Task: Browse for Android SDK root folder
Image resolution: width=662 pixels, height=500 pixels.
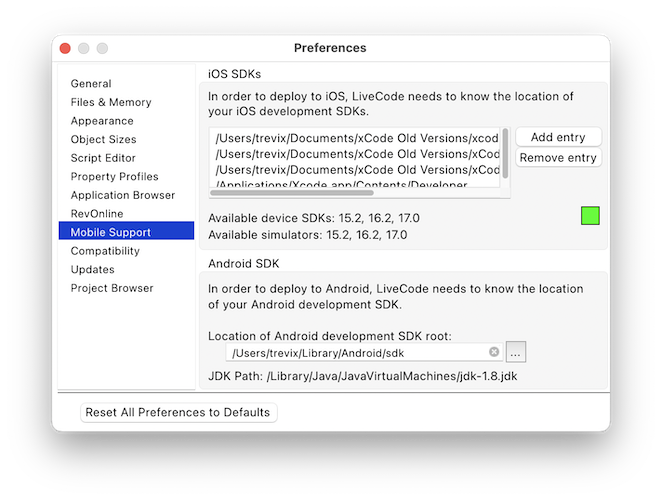Action: point(515,352)
